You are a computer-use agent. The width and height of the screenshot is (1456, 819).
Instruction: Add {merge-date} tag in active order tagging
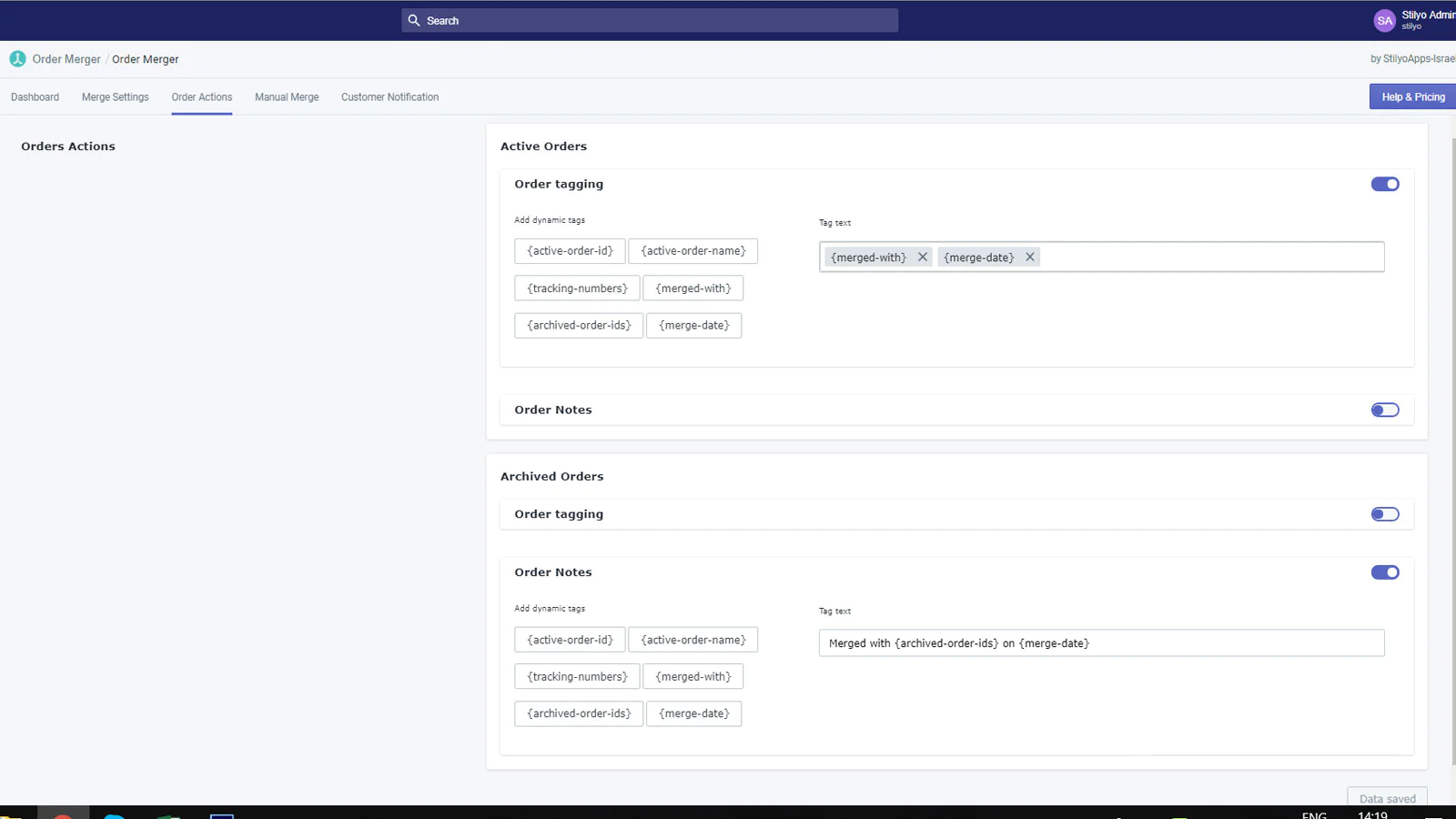[693, 326]
